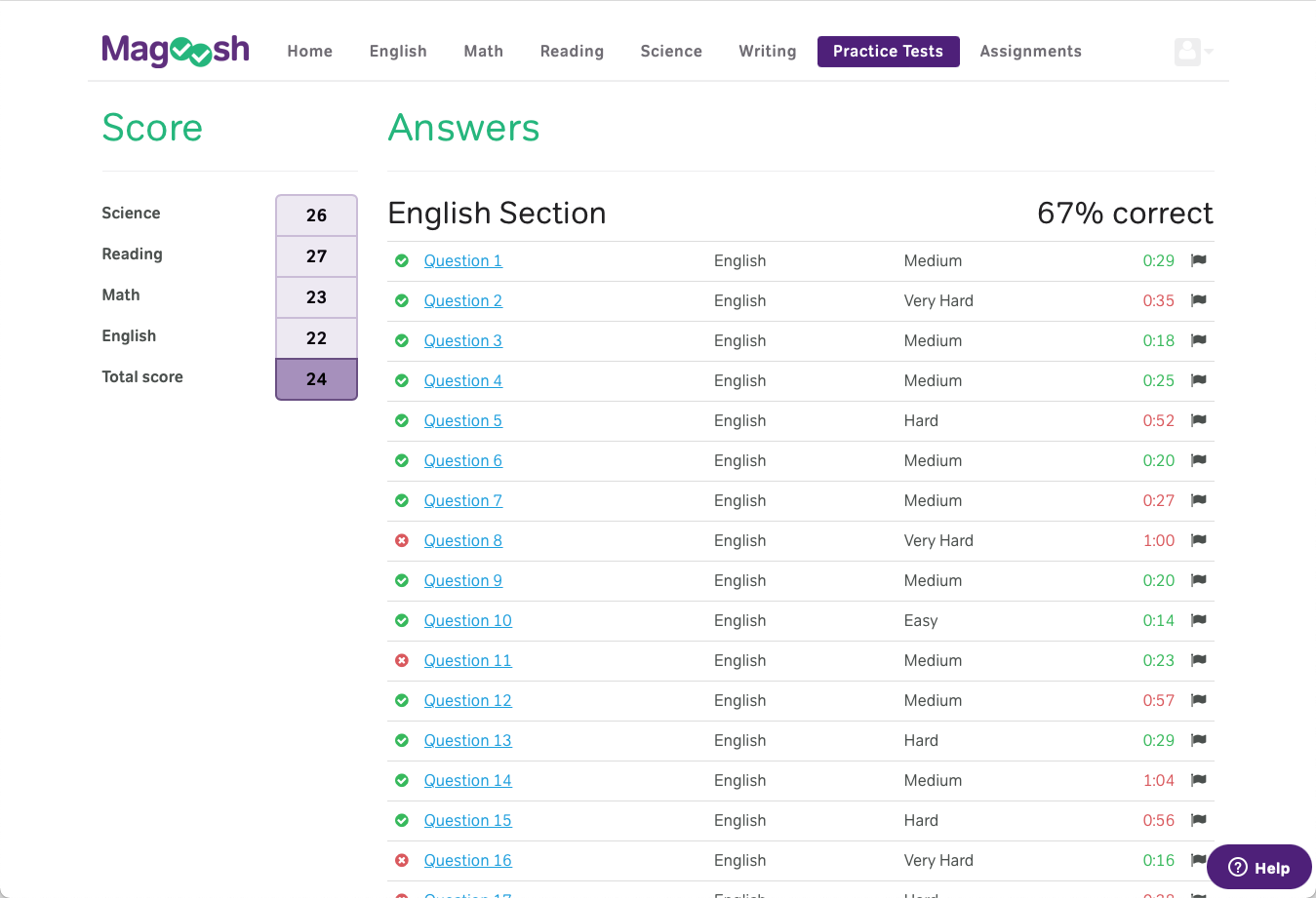Viewport: 1316px width, 898px height.
Task: Select Assignments in the top navigation
Action: click(x=1030, y=52)
